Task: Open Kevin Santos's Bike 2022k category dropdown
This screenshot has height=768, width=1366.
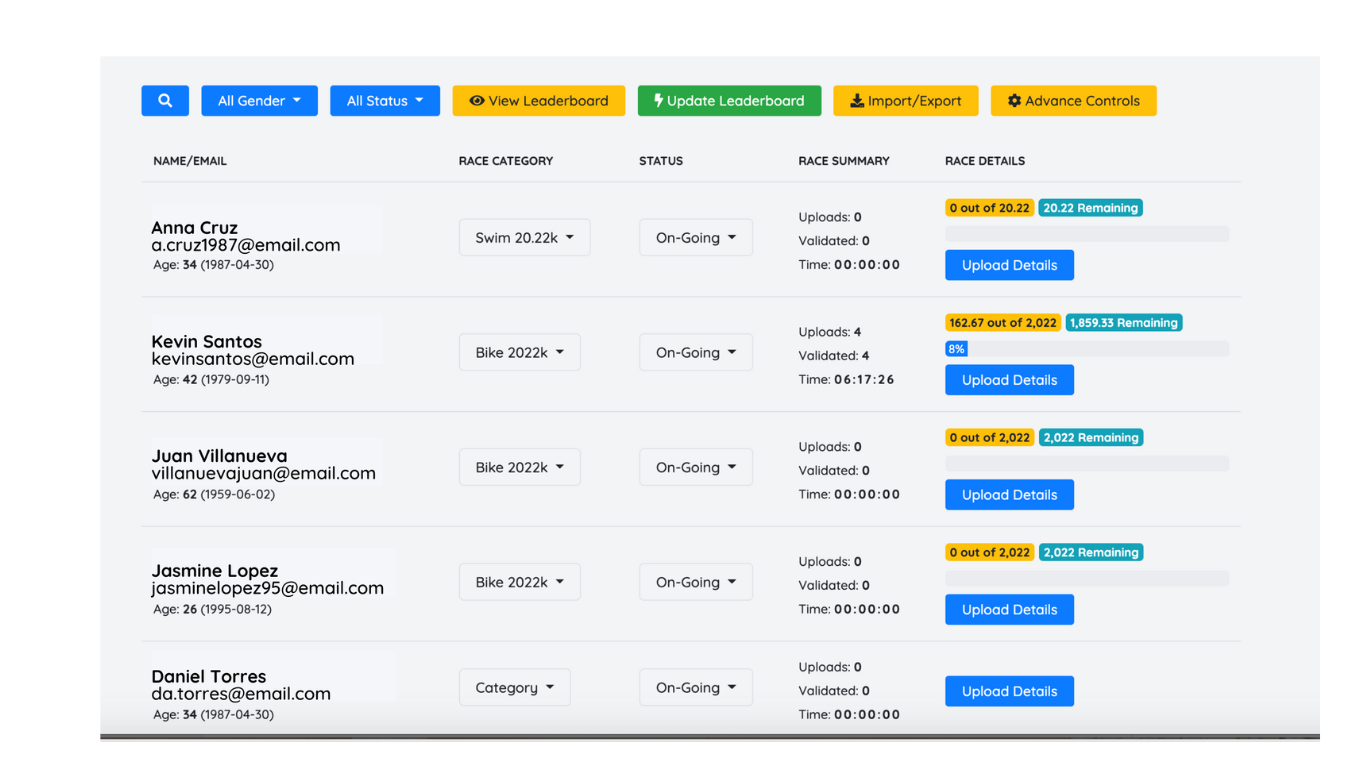Action: pyautogui.click(x=520, y=353)
